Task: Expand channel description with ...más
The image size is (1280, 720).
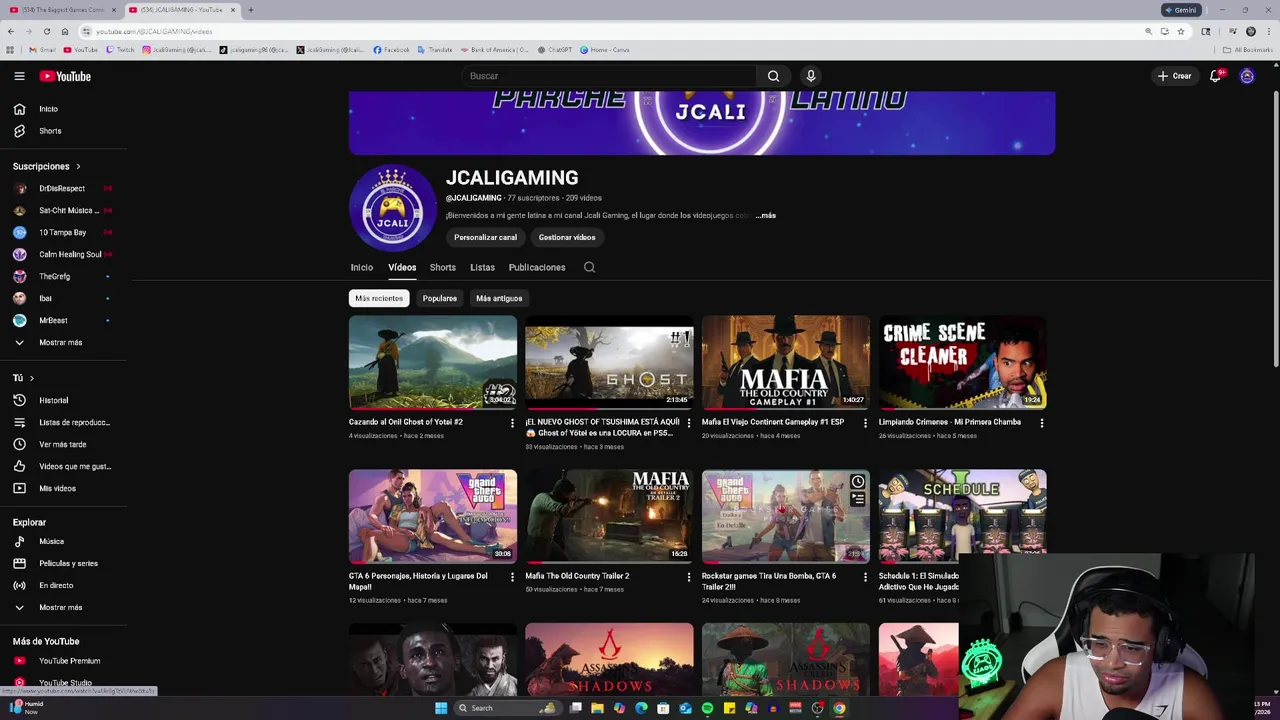Action: (x=765, y=215)
